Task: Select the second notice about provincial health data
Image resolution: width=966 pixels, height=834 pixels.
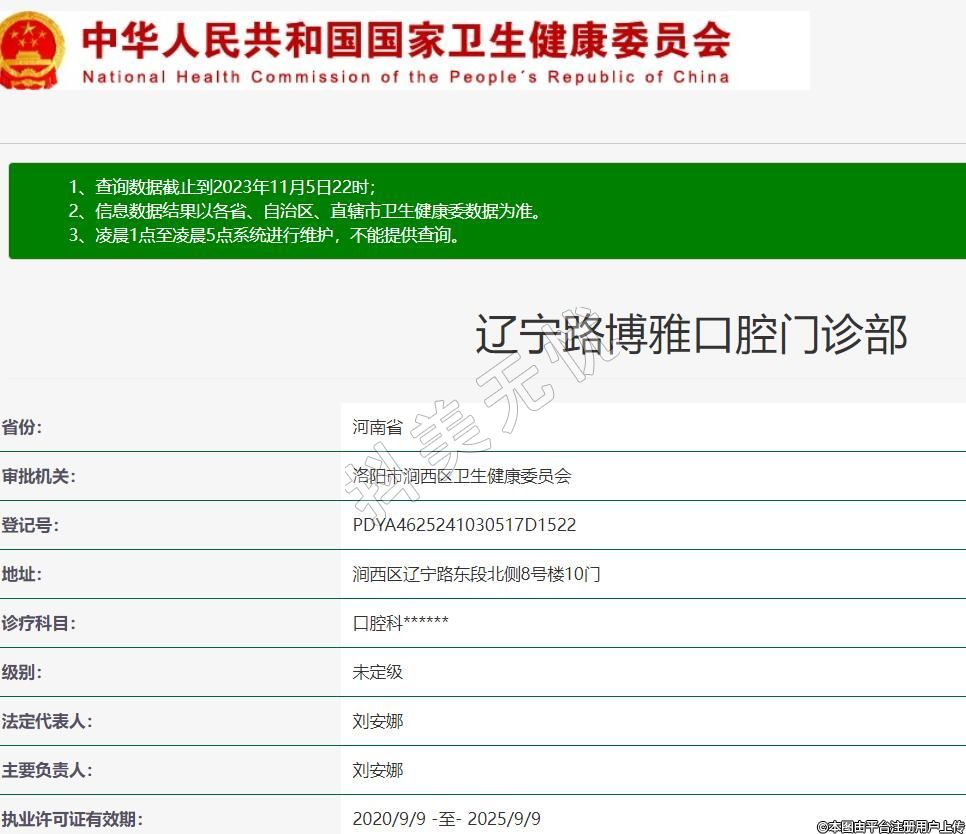Action: [305, 211]
